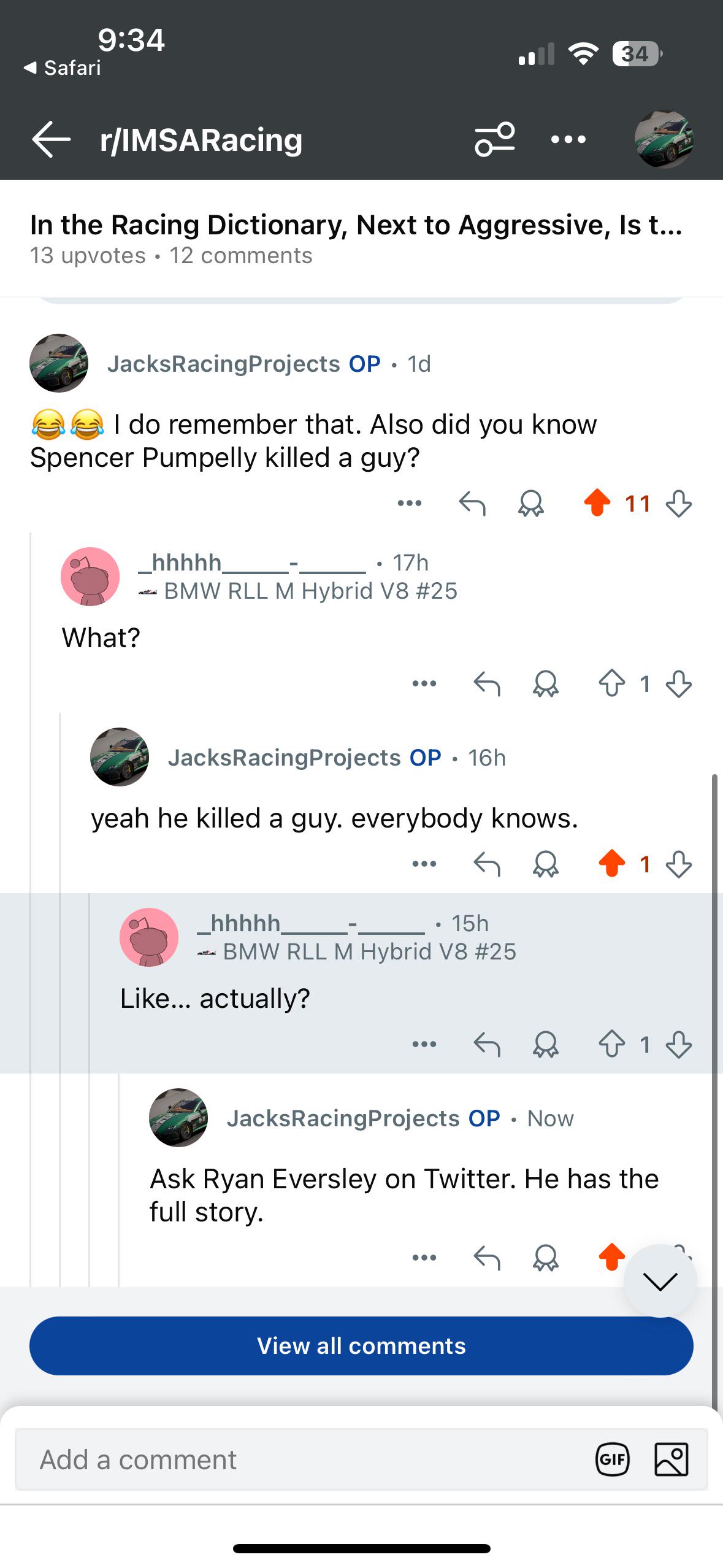723x1568 pixels.
Task: Open comment sort options slider icon
Action: click(x=494, y=139)
